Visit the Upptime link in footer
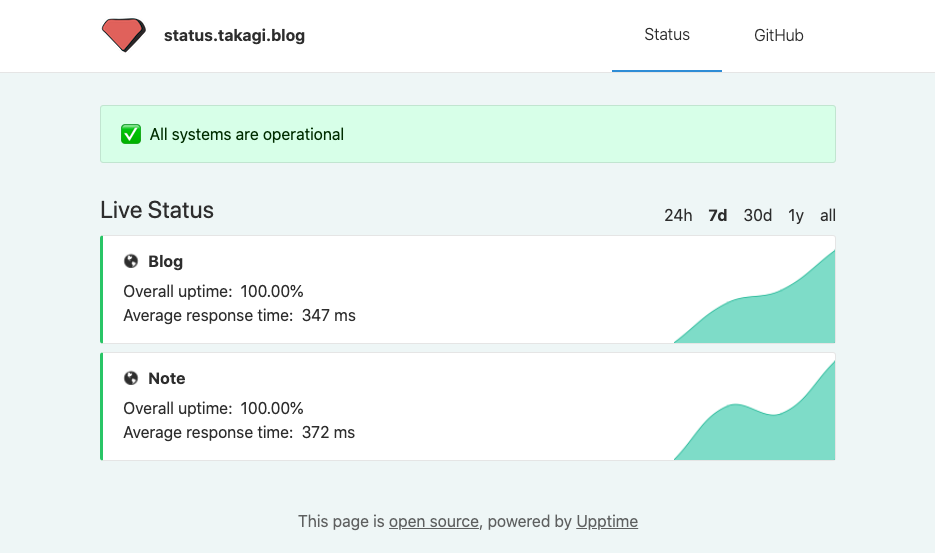The height and width of the screenshot is (553, 935). (607, 521)
